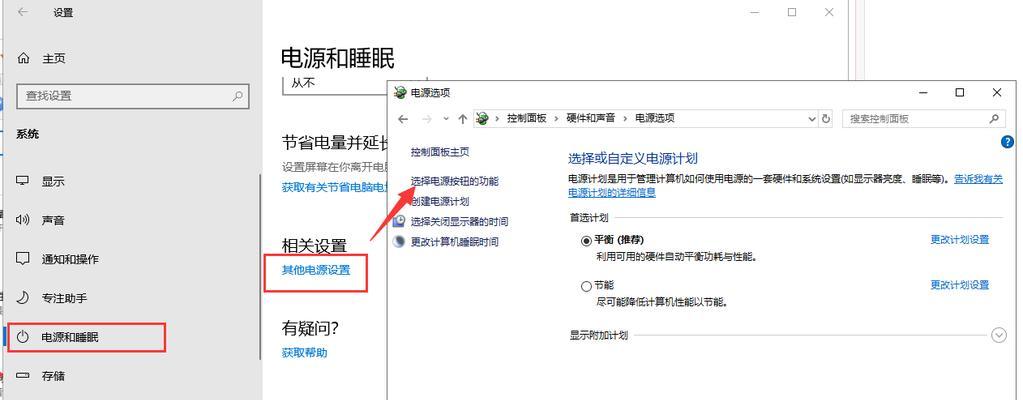Open 声音 sound settings in sidebar
The width and height of the screenshot is (1023, 400).
coord(53,220)
